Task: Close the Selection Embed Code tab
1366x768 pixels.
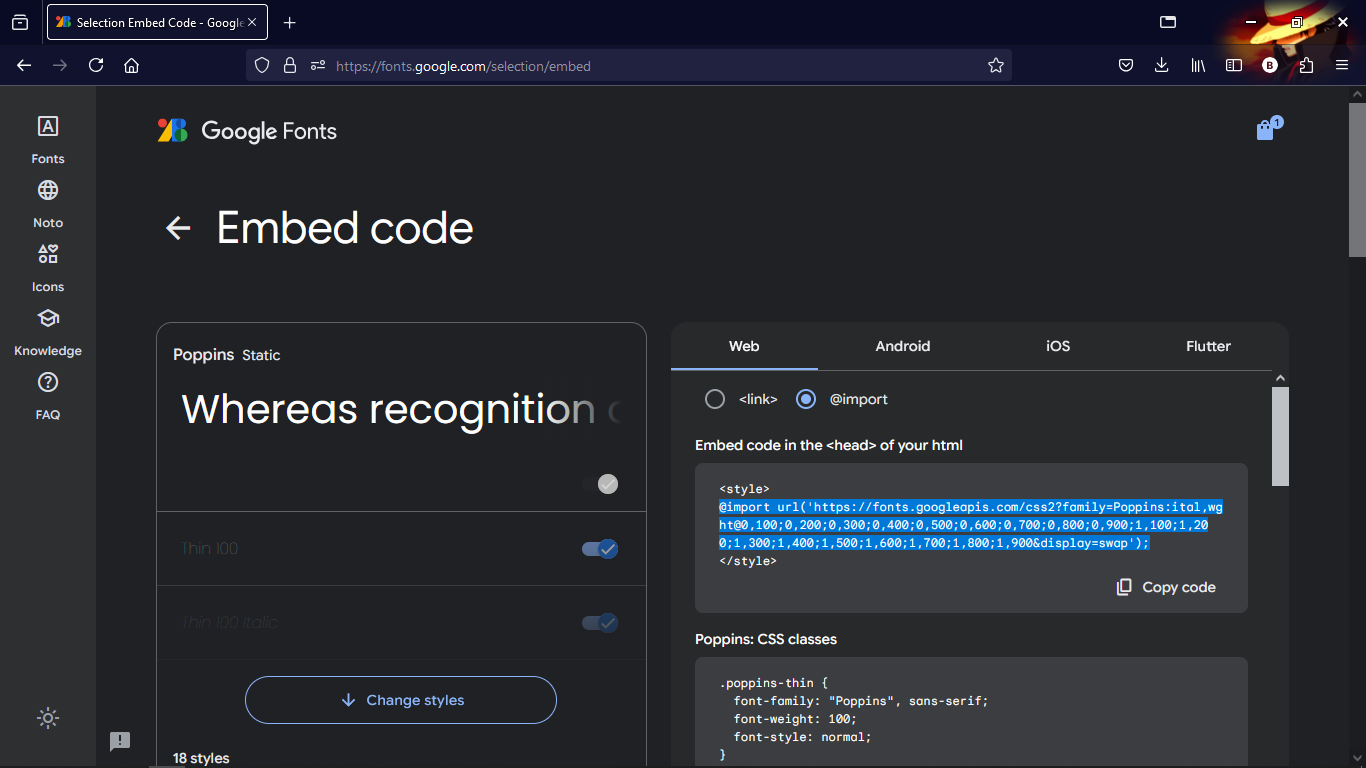Action: 252,22
